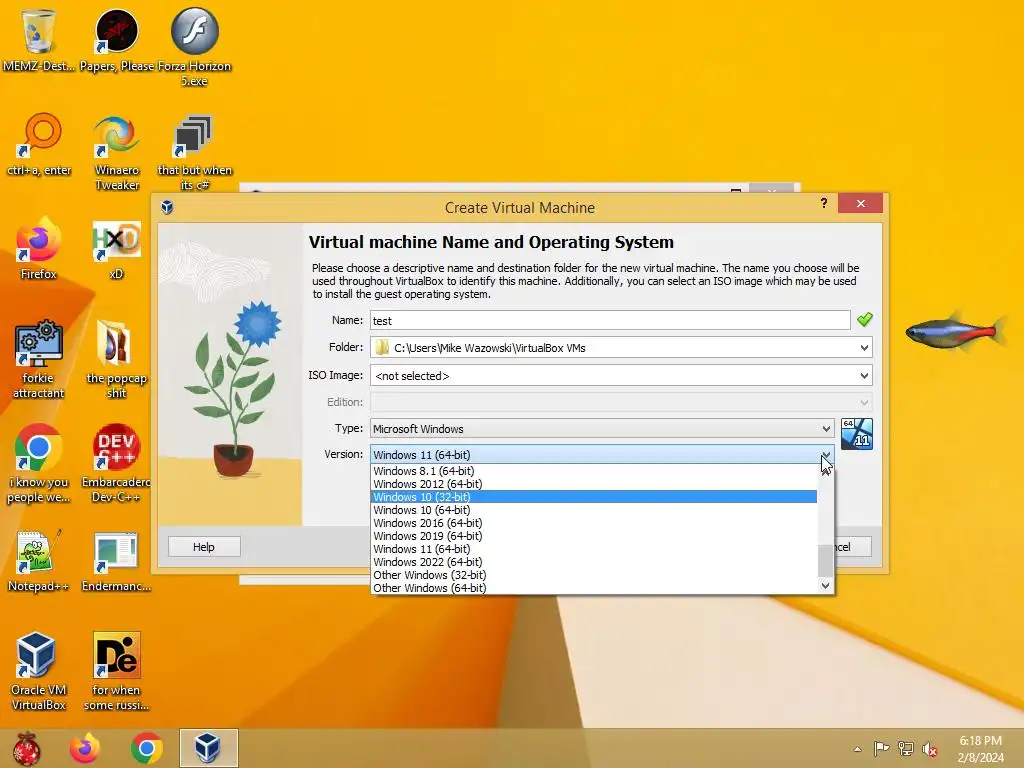This screenshot has height=768, width=1024.
Task: Open the Christmas ornament icon in the taskbar
Action: click(27, 748)
